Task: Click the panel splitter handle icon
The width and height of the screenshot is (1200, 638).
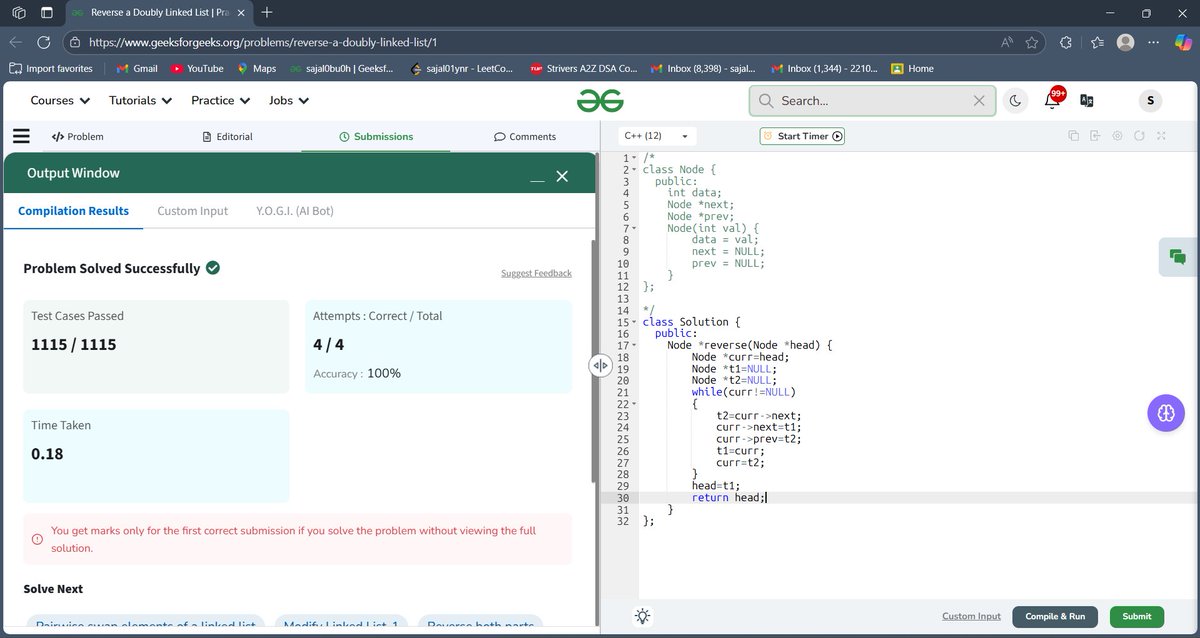Action: 600,366
